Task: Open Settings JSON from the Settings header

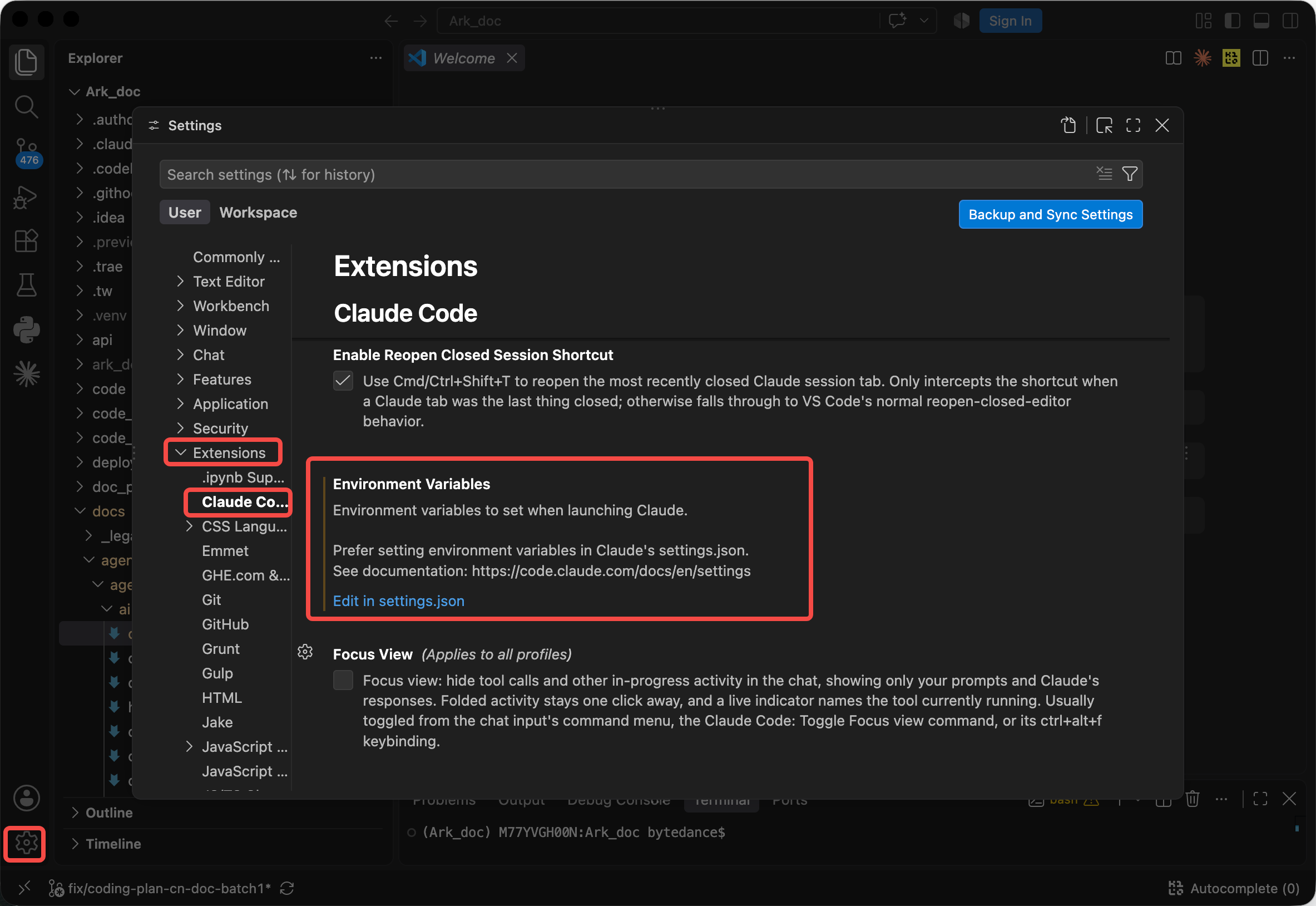Action: (x=1068, y=125)
